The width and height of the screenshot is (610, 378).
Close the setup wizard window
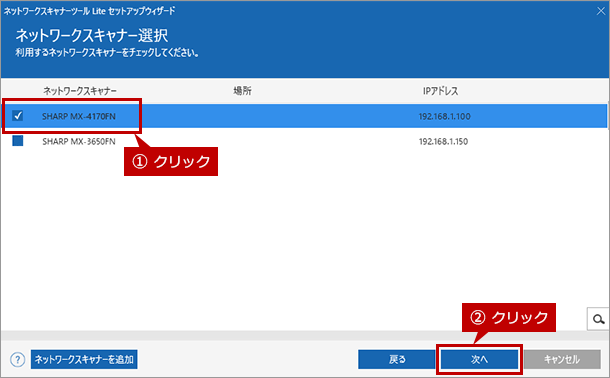coord(601,11)
